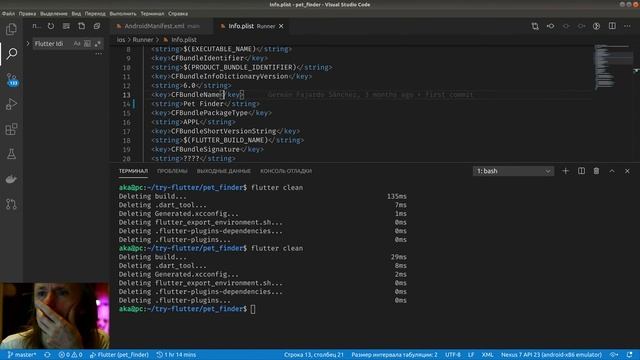Open the Выделение menu
Viewport: 640px width, 360px height.
pos(54,13)
